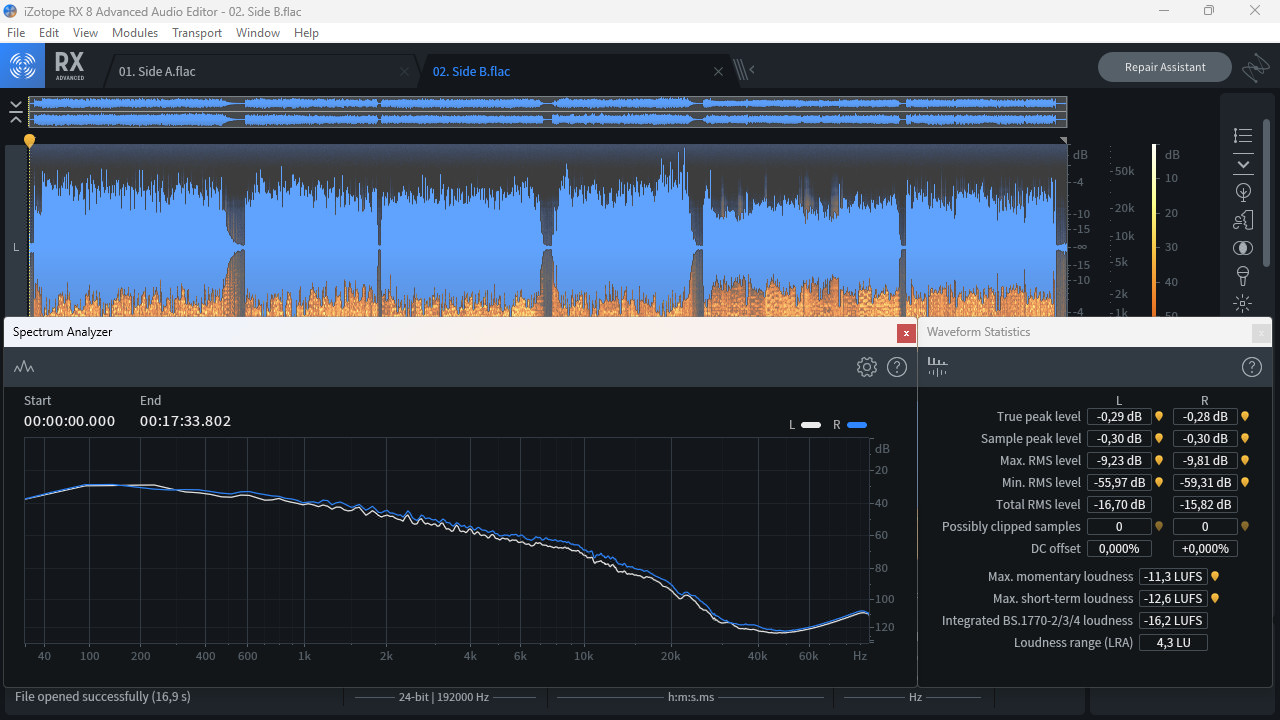Viewport: 1280px width, 720px height.
Task: Expand the module category chevron in sidebar
Action: point(1243,164)
